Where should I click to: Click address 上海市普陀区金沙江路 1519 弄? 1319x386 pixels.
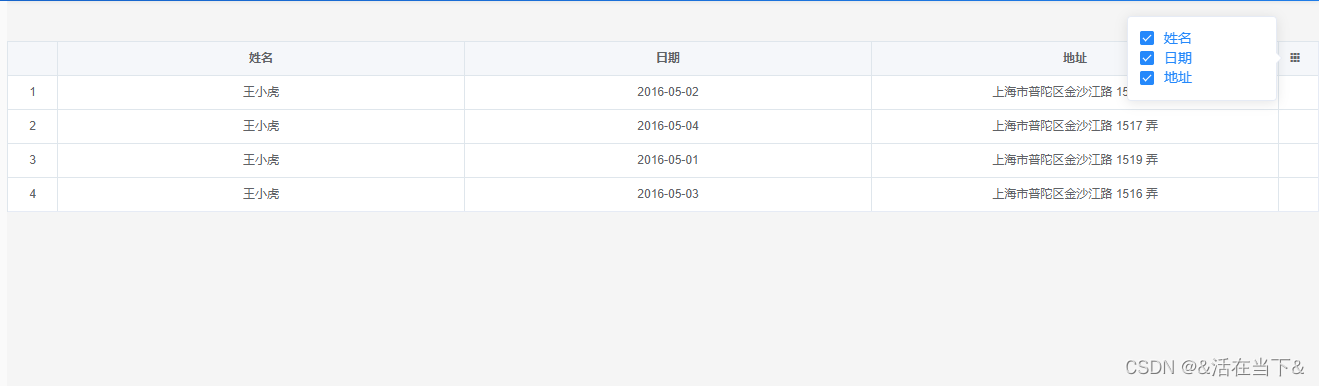pyautogui.click(x=1075, y=160)
